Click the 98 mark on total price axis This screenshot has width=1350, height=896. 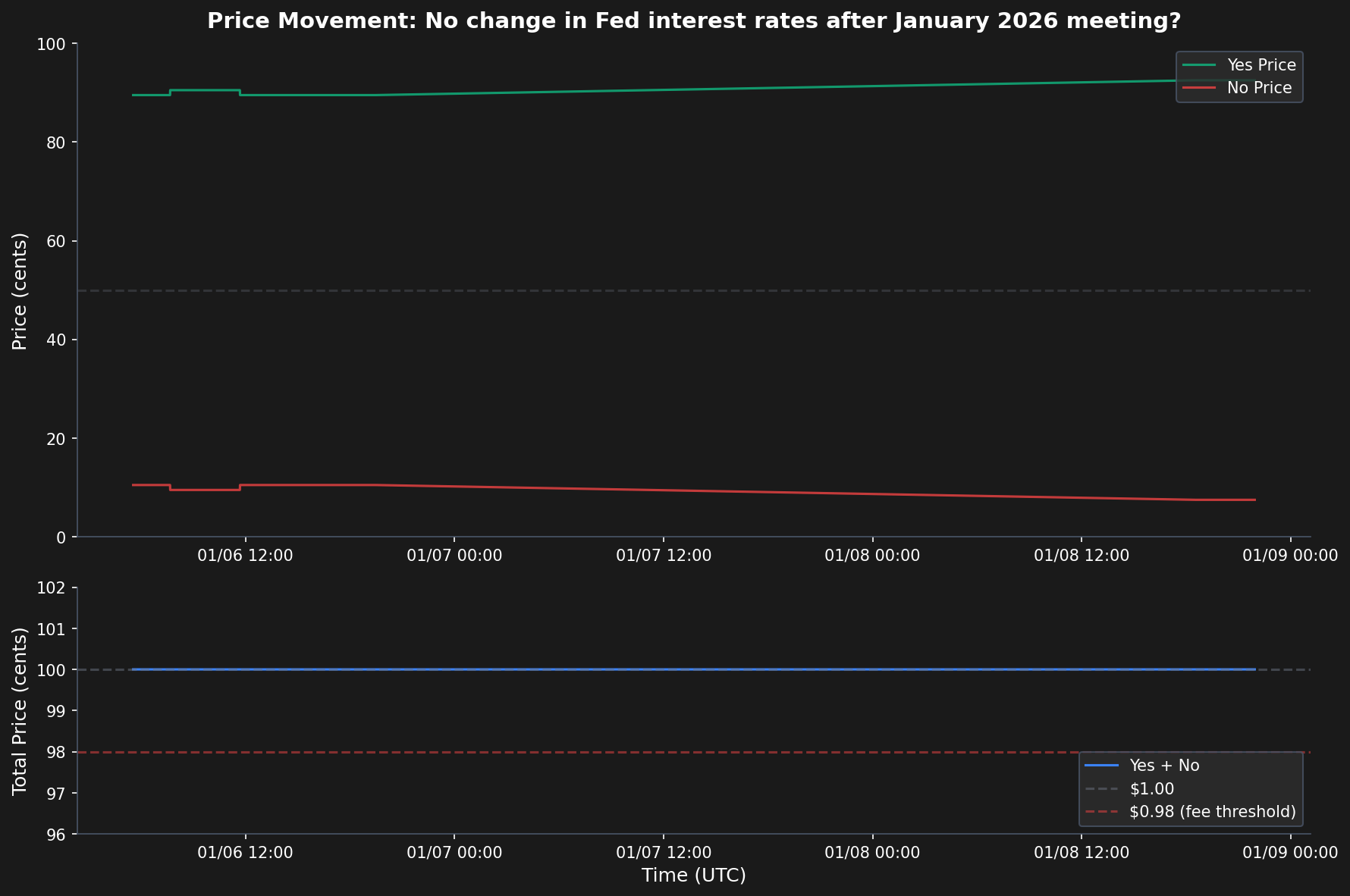[x=57, y=752]
